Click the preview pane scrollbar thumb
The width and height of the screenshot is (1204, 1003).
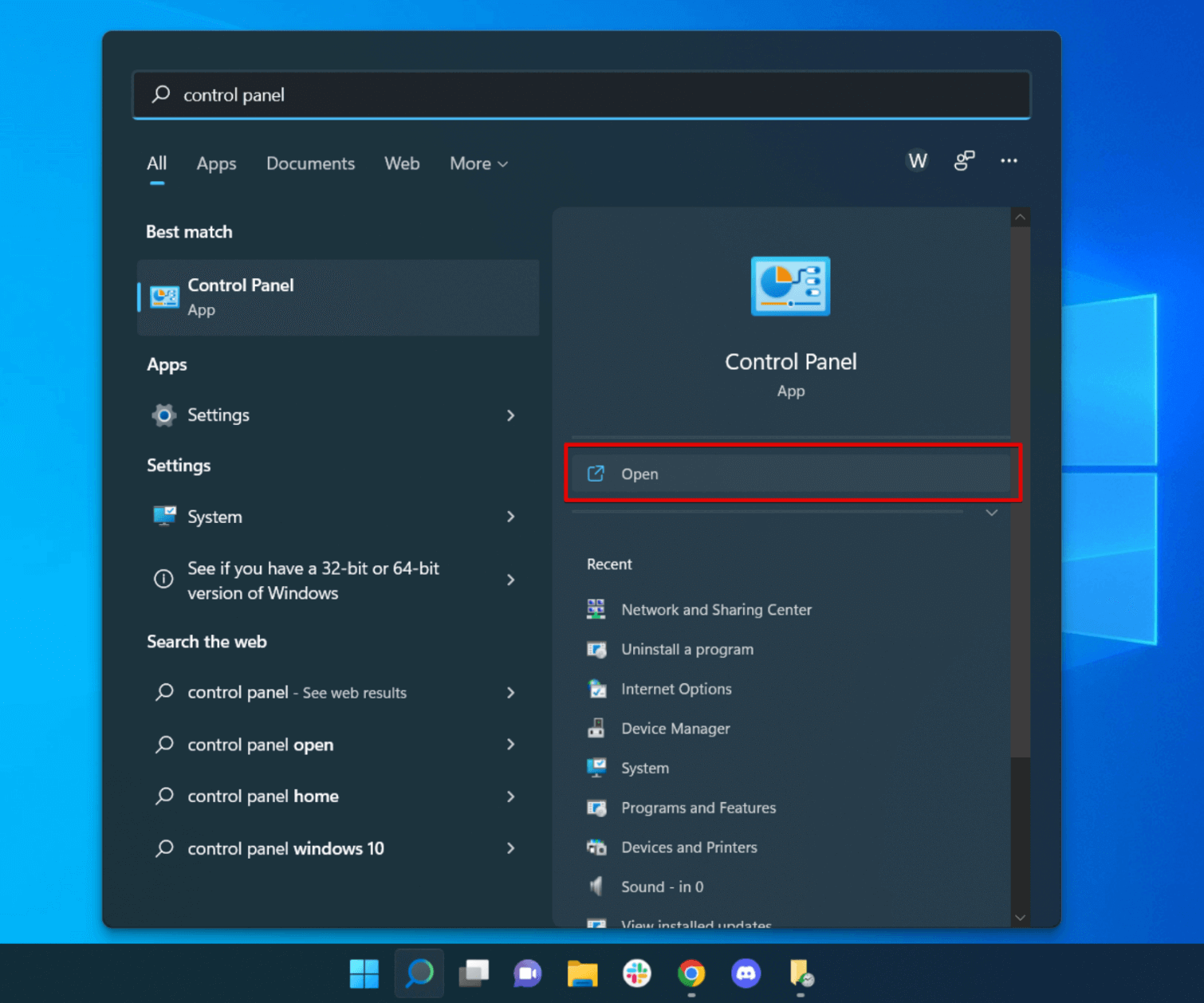click(1021, 491)
